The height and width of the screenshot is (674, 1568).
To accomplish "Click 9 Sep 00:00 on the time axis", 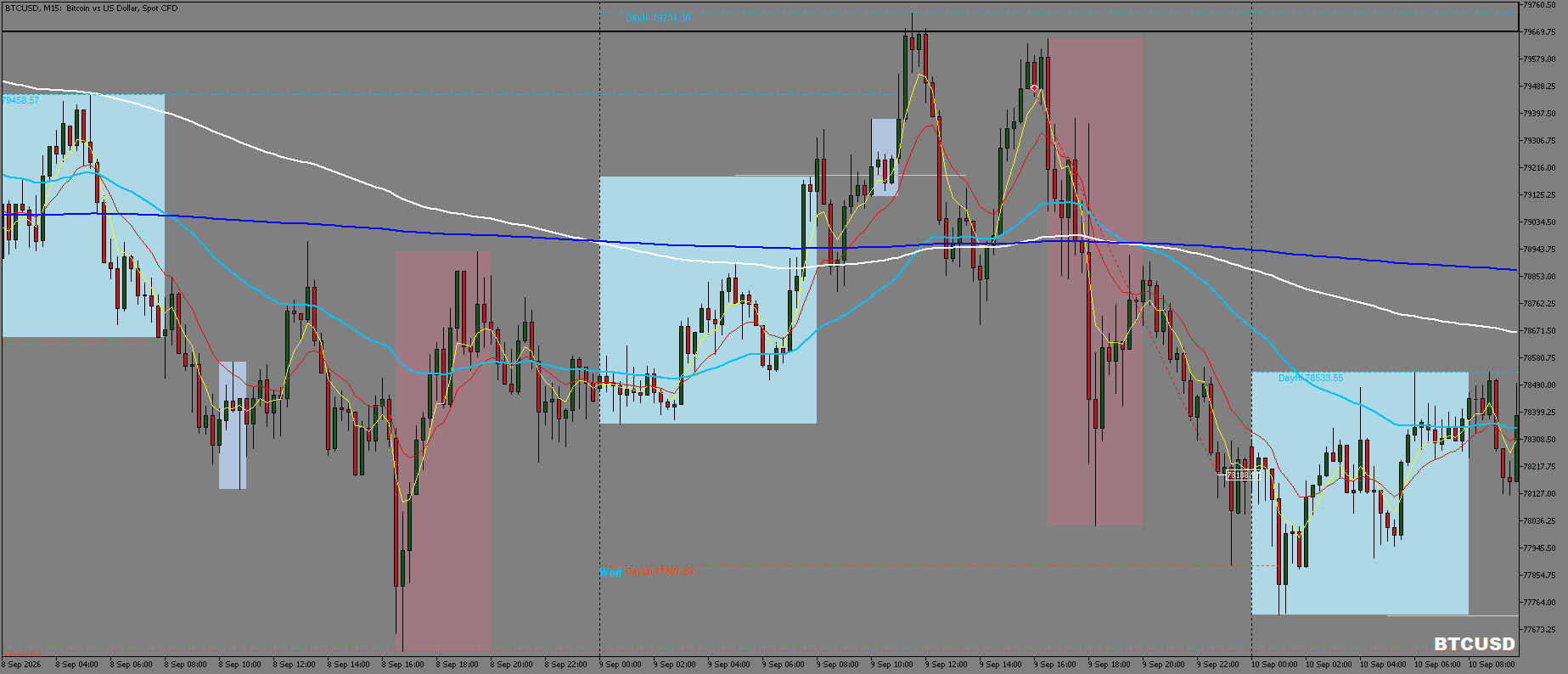I will [621, 665].
